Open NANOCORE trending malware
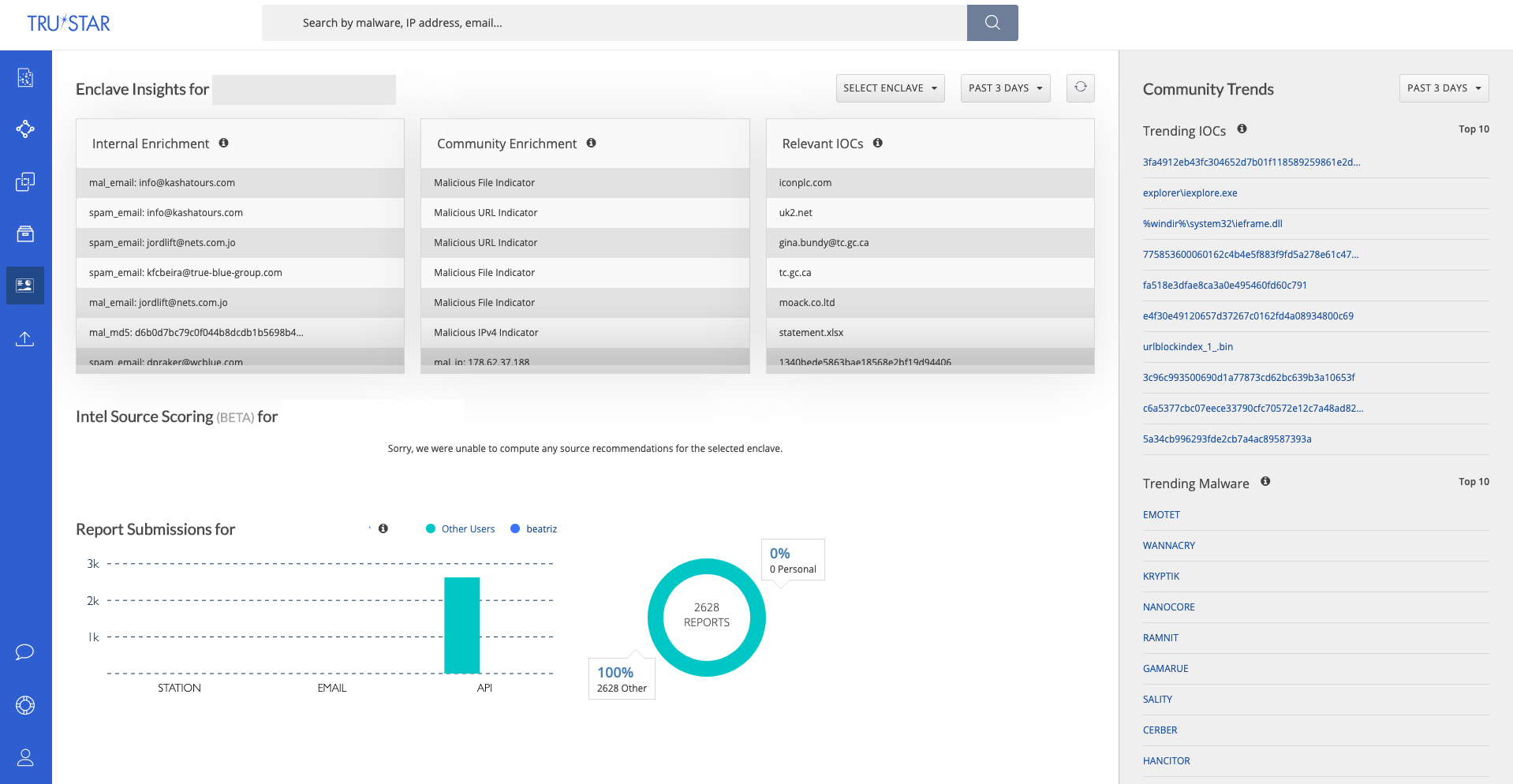The width and height of the screenshot is (1513, 784). 1169,607
